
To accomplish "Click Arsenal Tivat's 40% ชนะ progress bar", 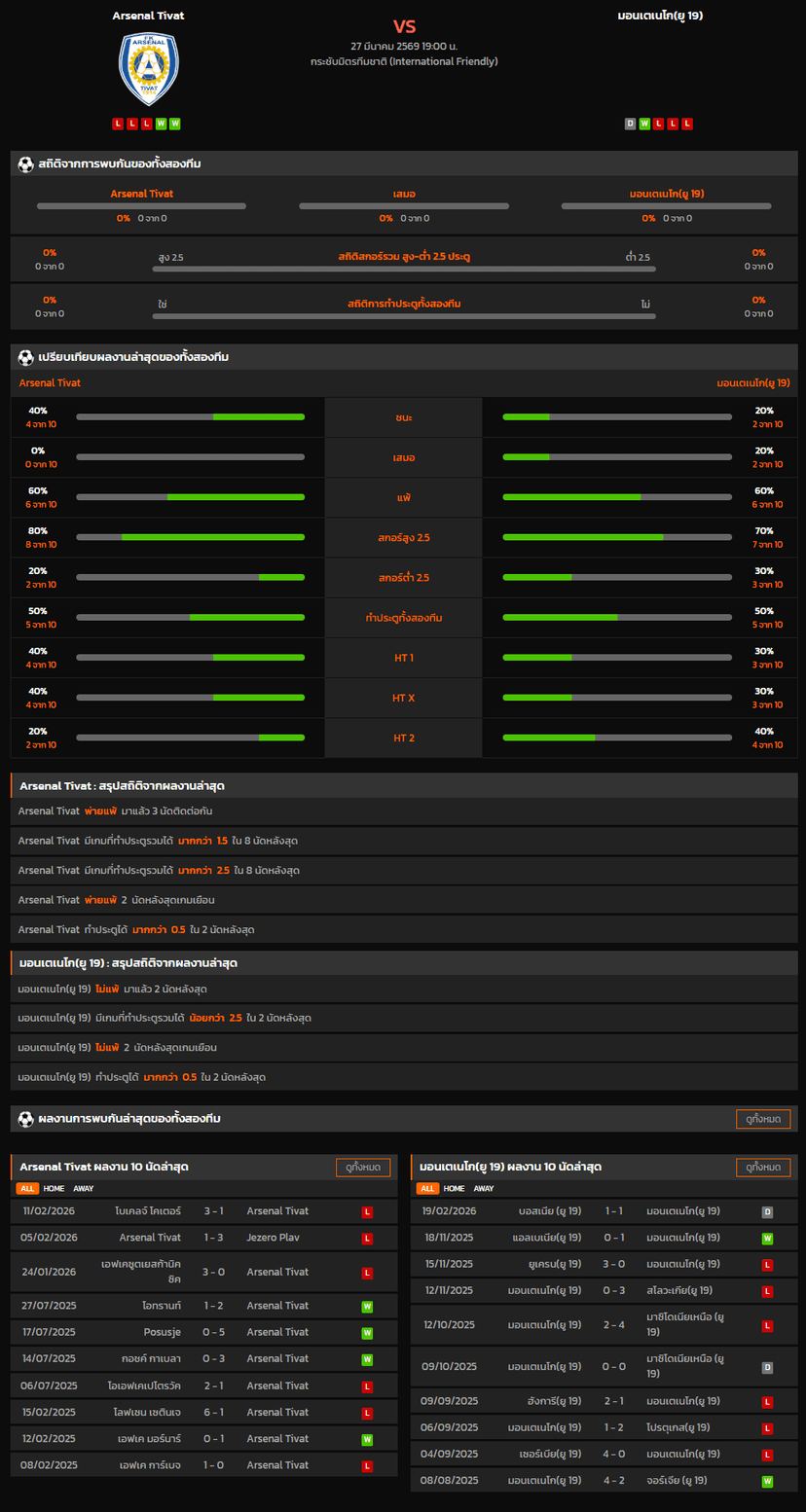I will (x=190, y=417).
